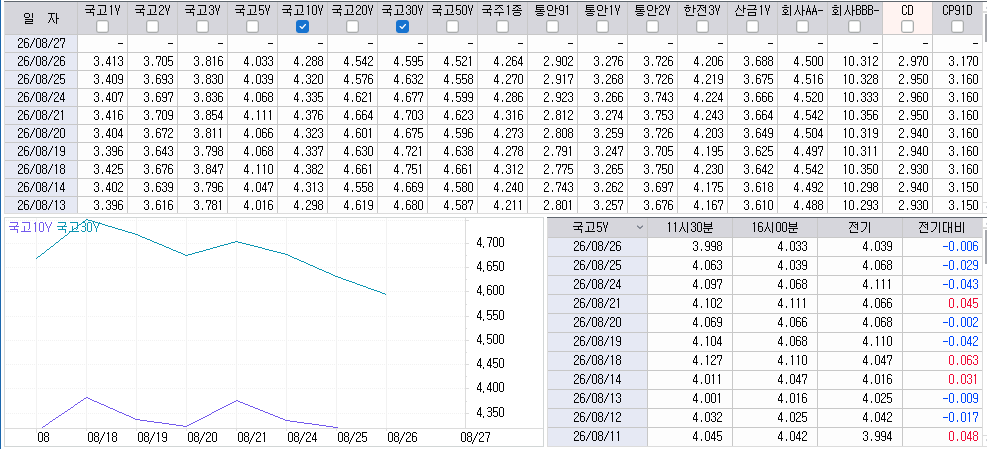The image size is (987, 449).
Task: Select the 26/08/12 date in lower table
Action: (x=597, y=417)
